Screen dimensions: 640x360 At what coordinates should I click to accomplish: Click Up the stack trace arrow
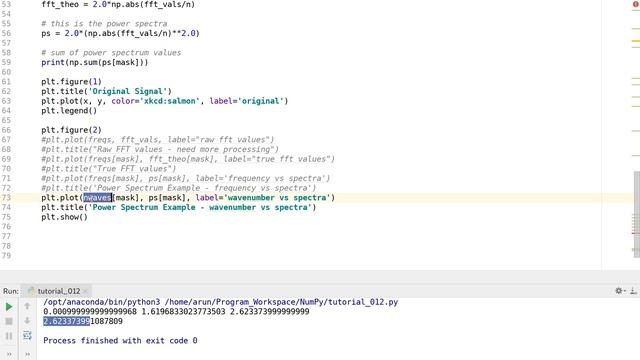[x=27, y=306]
